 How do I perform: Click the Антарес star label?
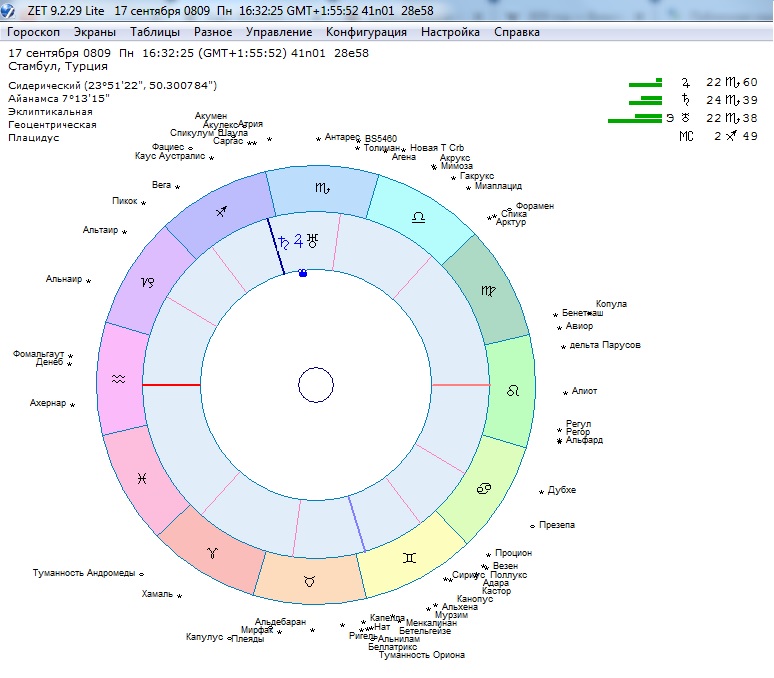(342, 137)
